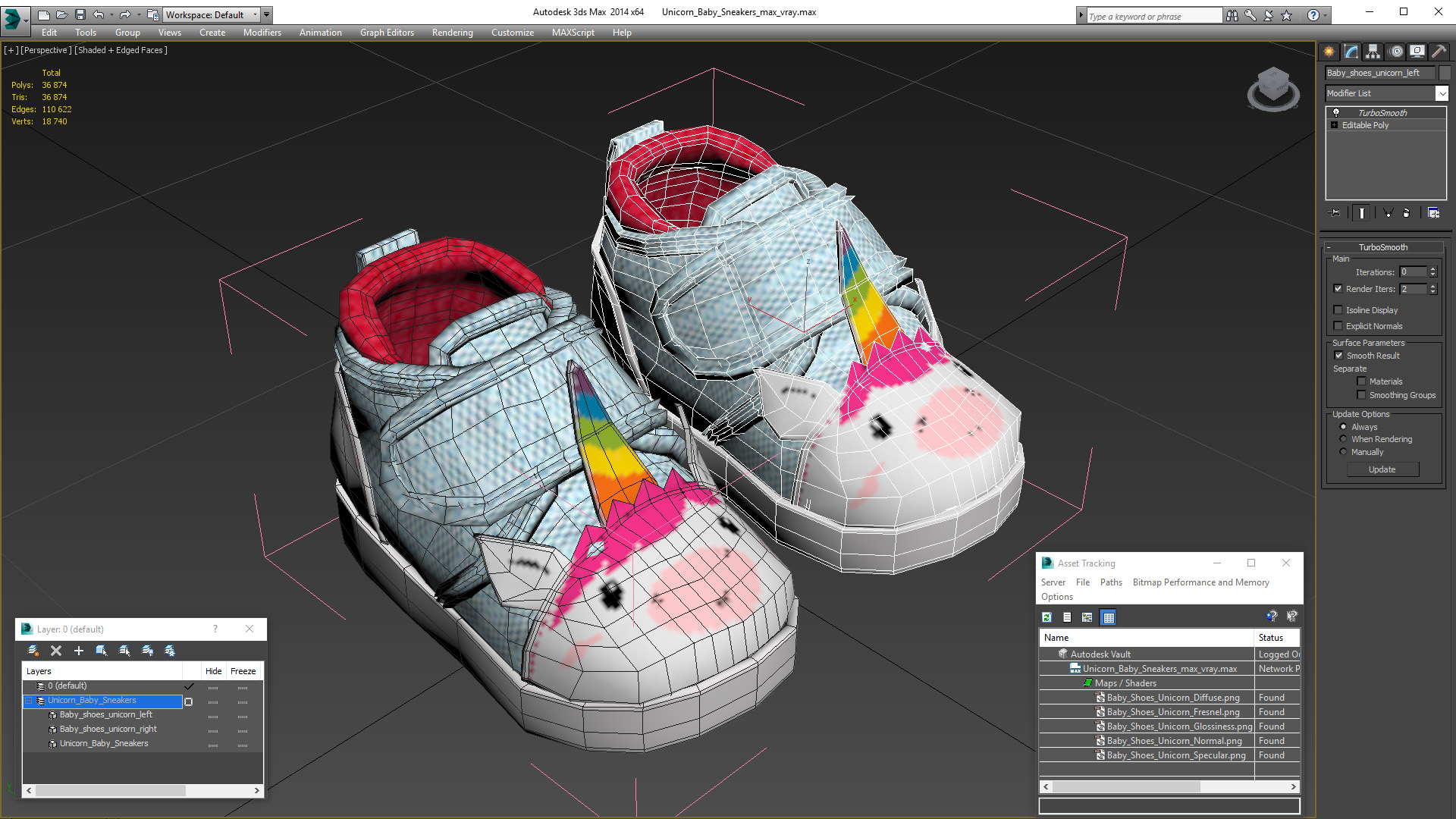Click Hide/Unhide All Layers icon
The image size is (1456, 819).
[147, 651]
